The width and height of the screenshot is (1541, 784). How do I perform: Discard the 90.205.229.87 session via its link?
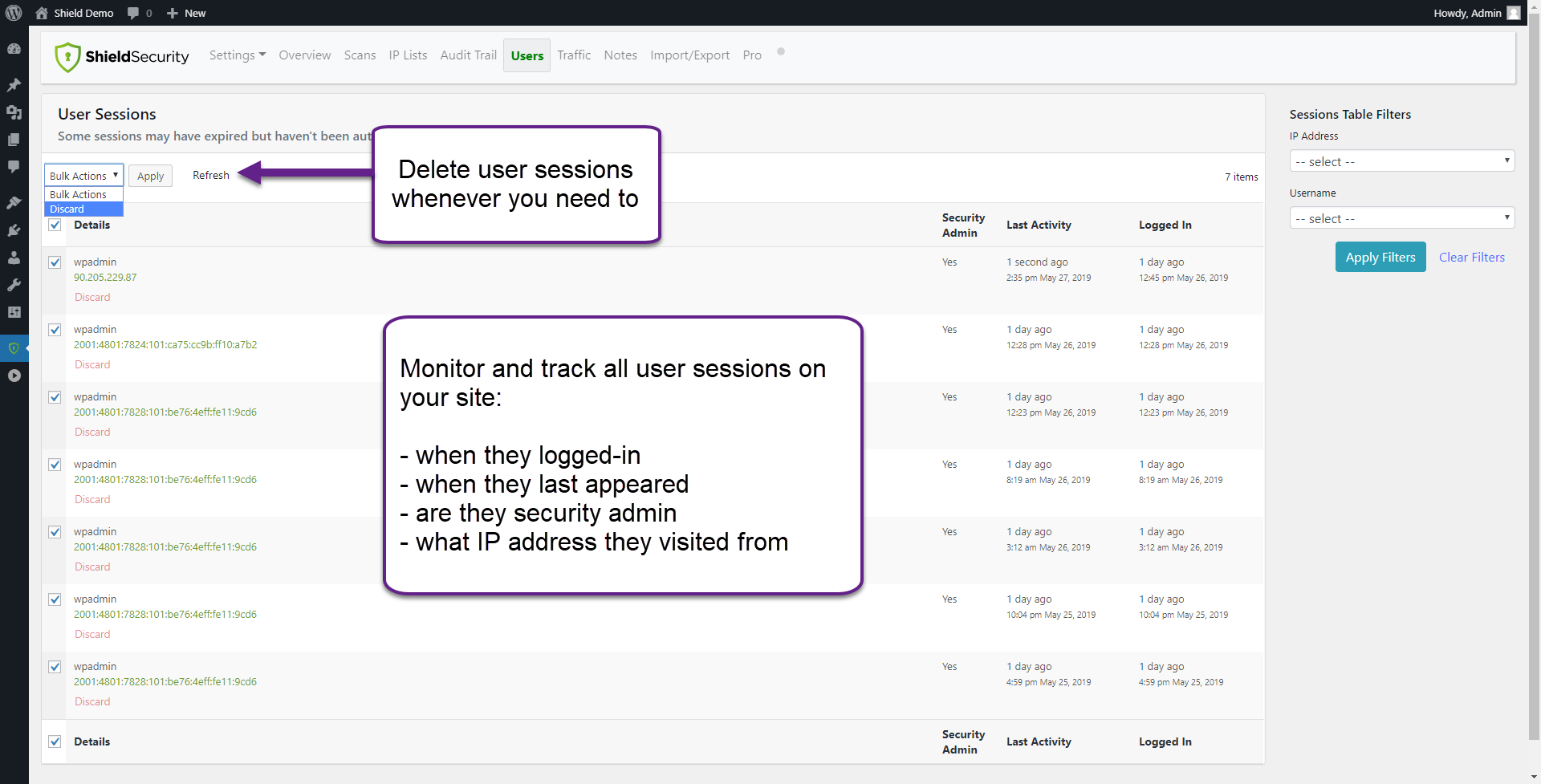pos(92,297)
